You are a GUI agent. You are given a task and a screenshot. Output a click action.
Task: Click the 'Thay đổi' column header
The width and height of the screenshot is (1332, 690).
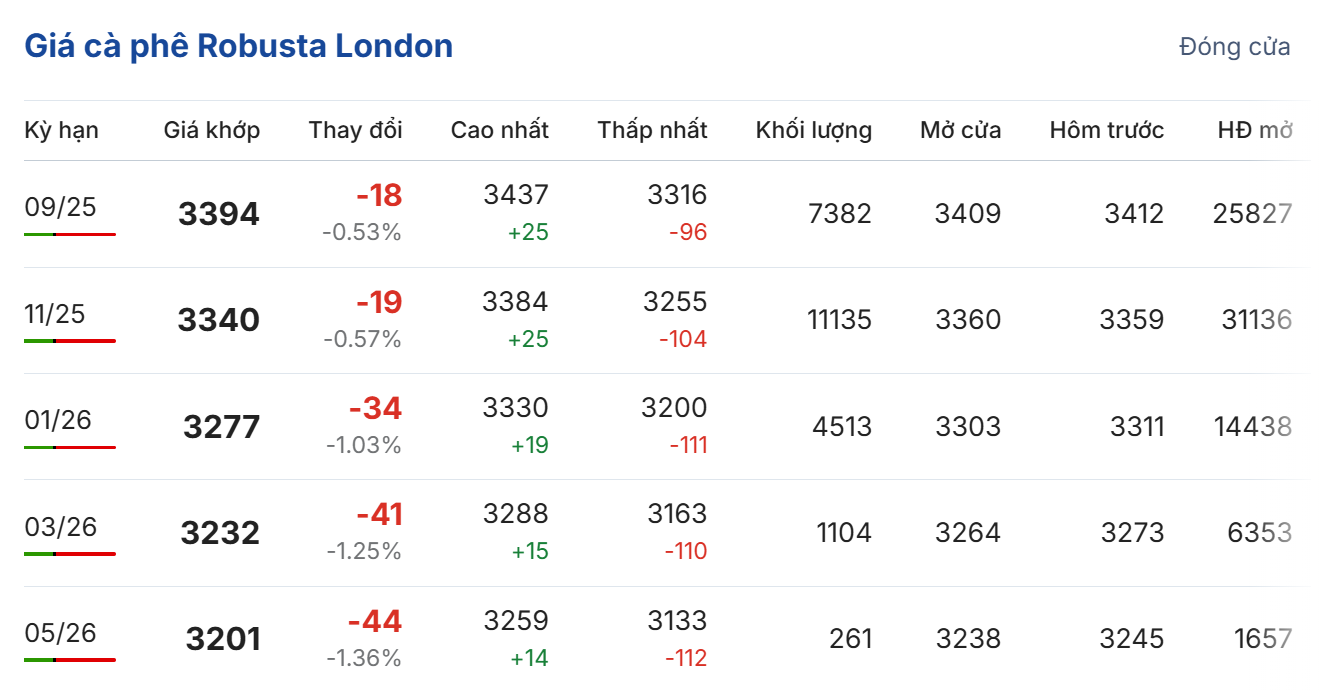point(355,130)
